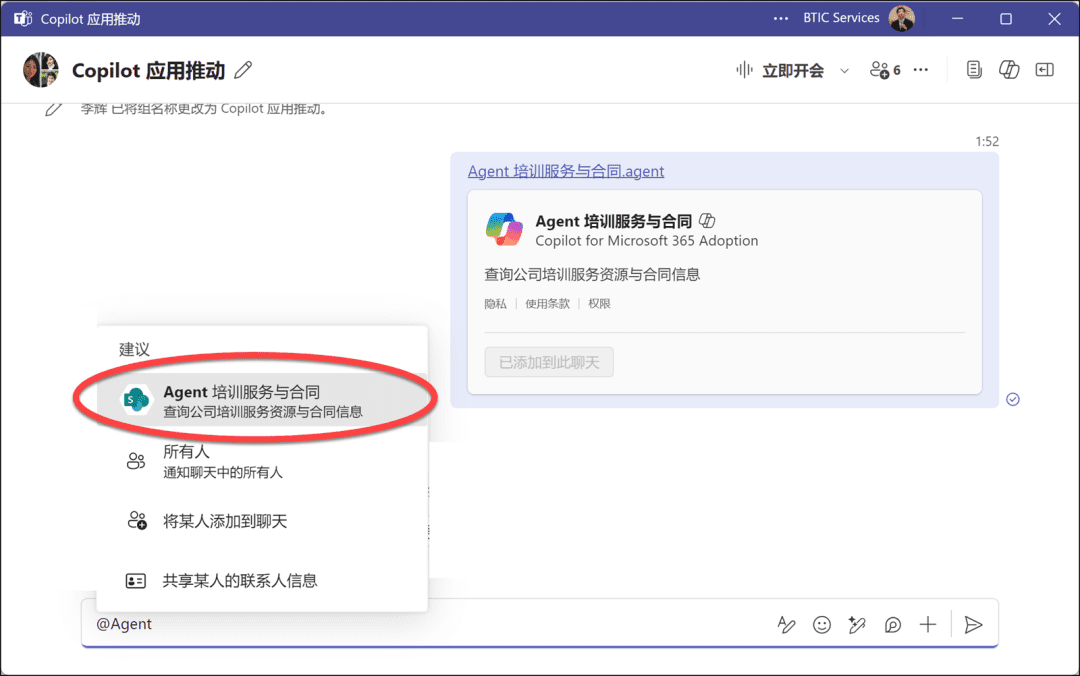
Task: Click the message sent checkmark icon
Action: point(1012,400)
